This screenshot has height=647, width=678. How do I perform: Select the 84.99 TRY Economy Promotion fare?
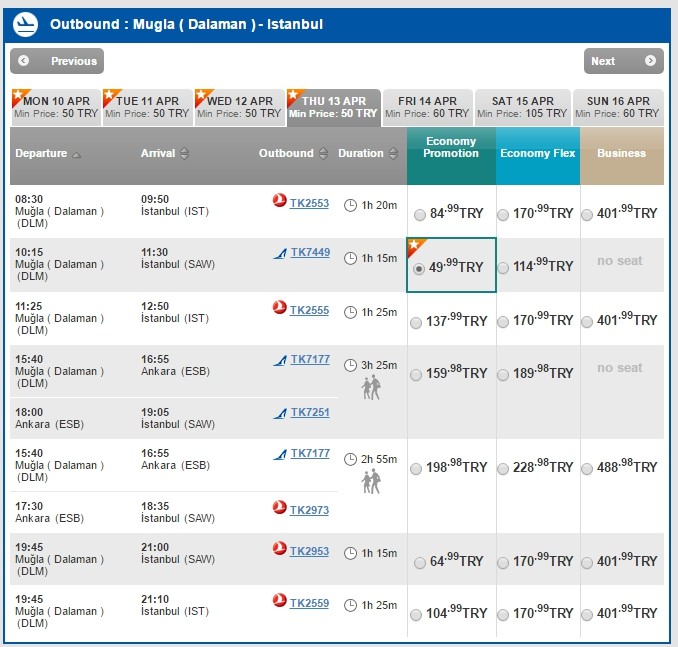tap(417, 214)
